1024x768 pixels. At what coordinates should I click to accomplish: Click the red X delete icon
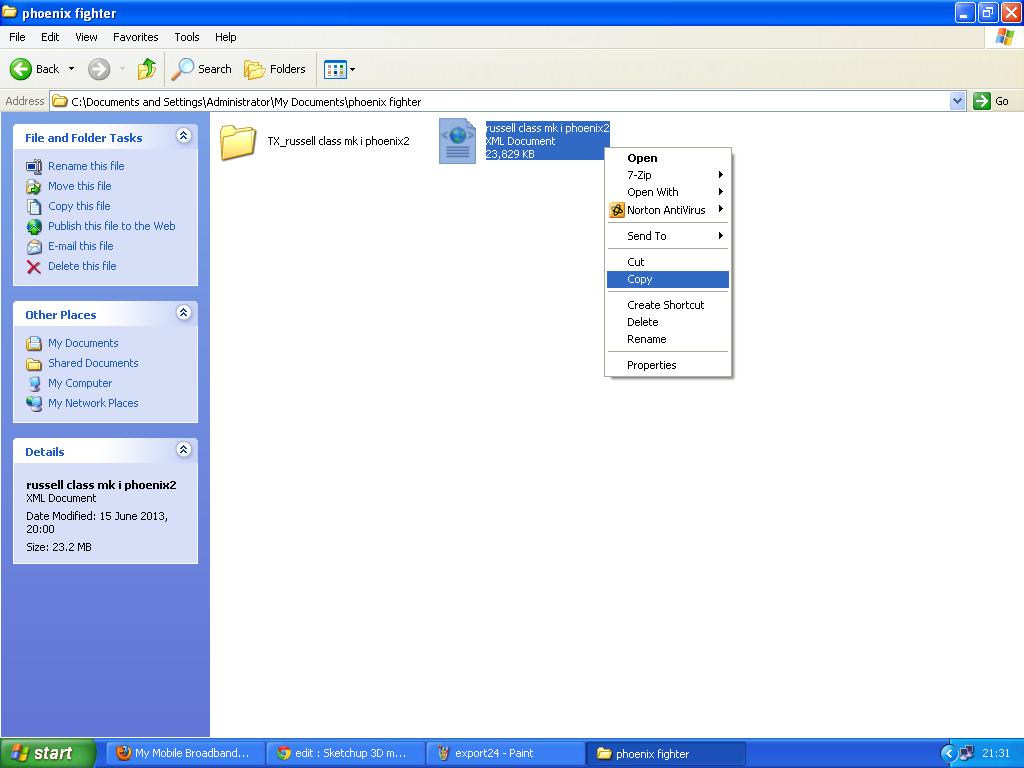[x=34, y=266]
